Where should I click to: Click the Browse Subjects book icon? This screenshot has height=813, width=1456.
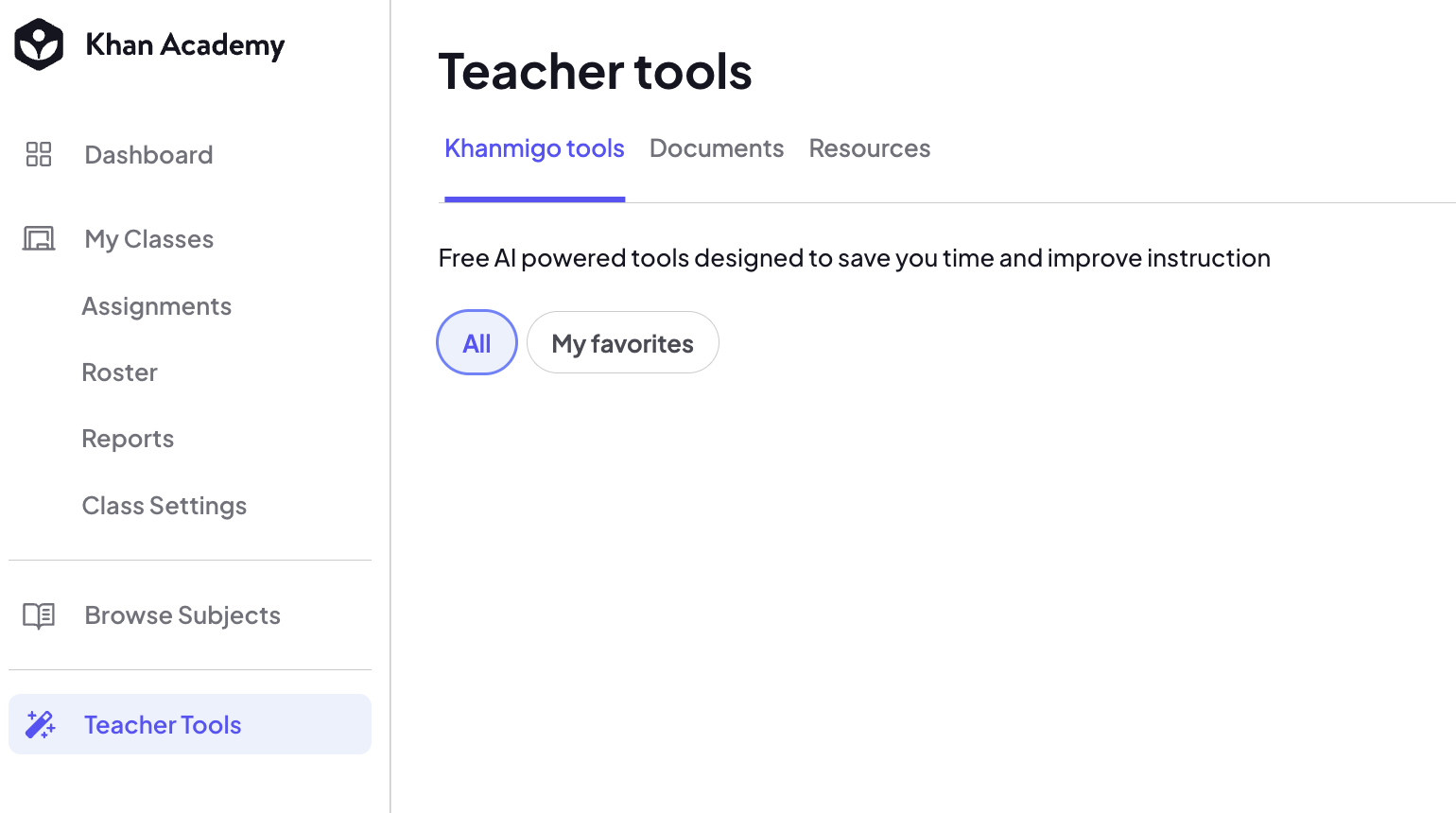pos(39,615)
